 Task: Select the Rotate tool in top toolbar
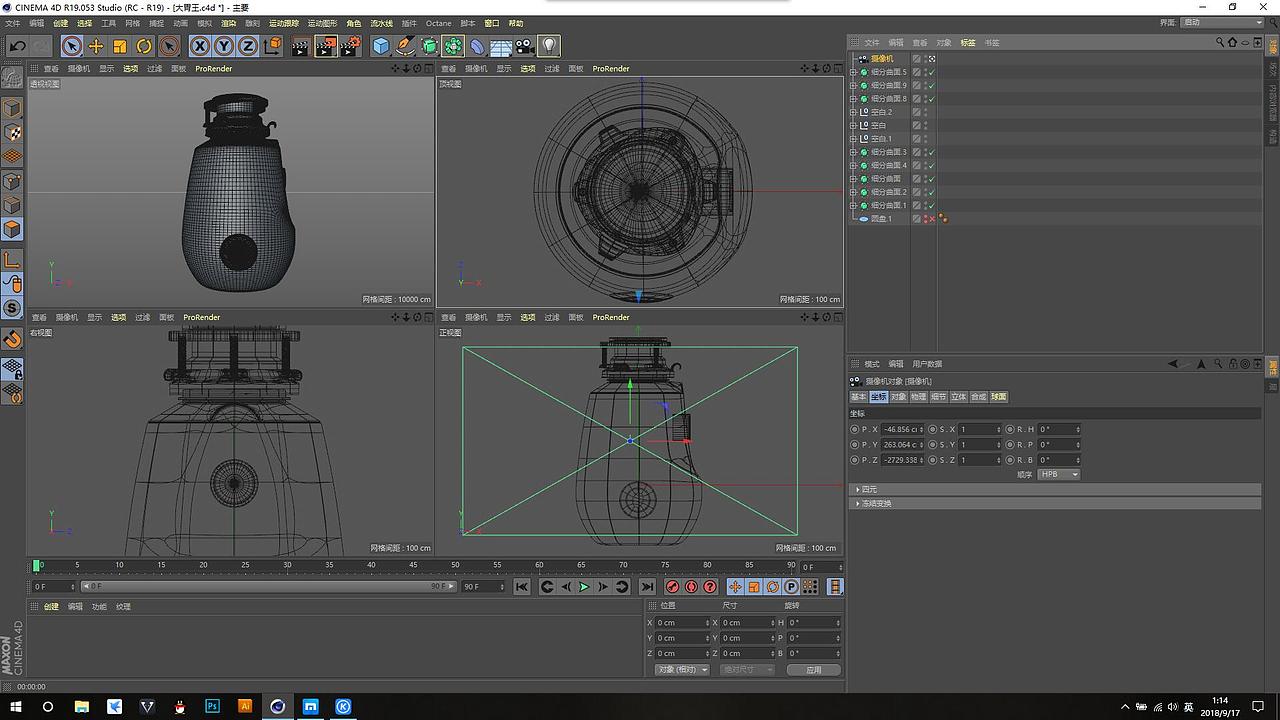144,46
